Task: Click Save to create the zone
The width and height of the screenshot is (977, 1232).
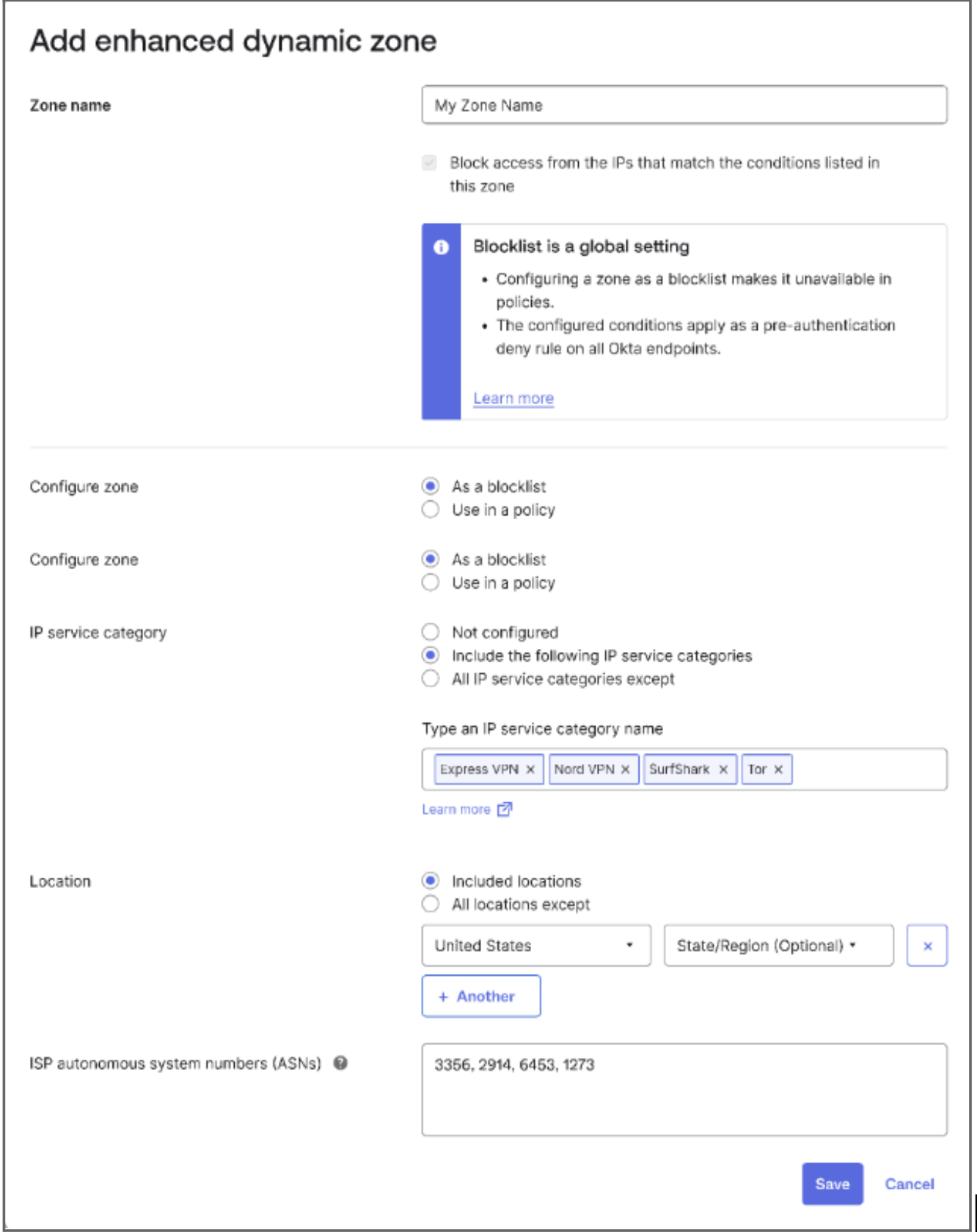Action: (832, 1184)
